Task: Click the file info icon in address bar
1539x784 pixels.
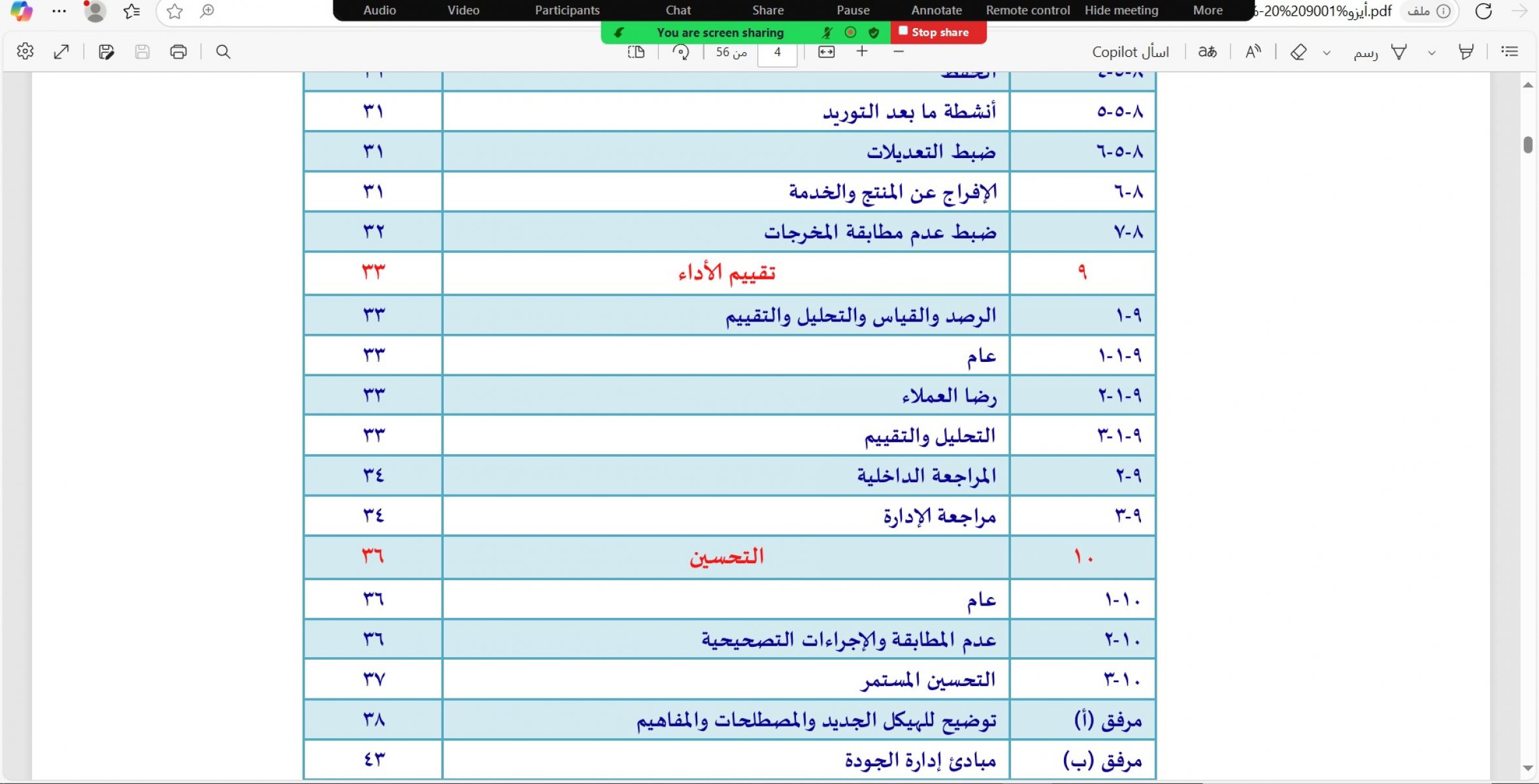Action: pos(1444,11)
